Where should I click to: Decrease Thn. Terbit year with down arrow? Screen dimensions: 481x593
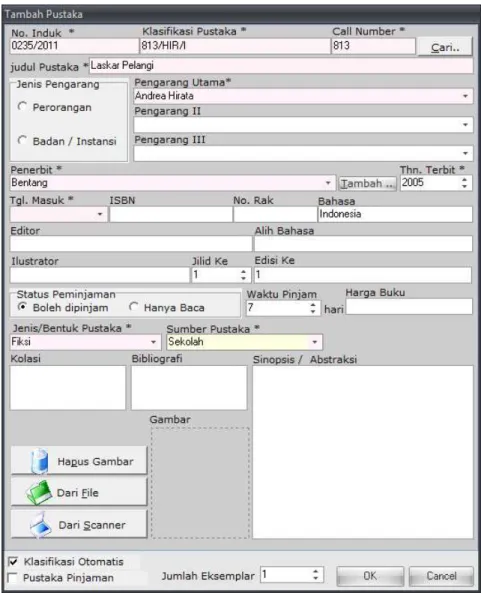point(465,186)
